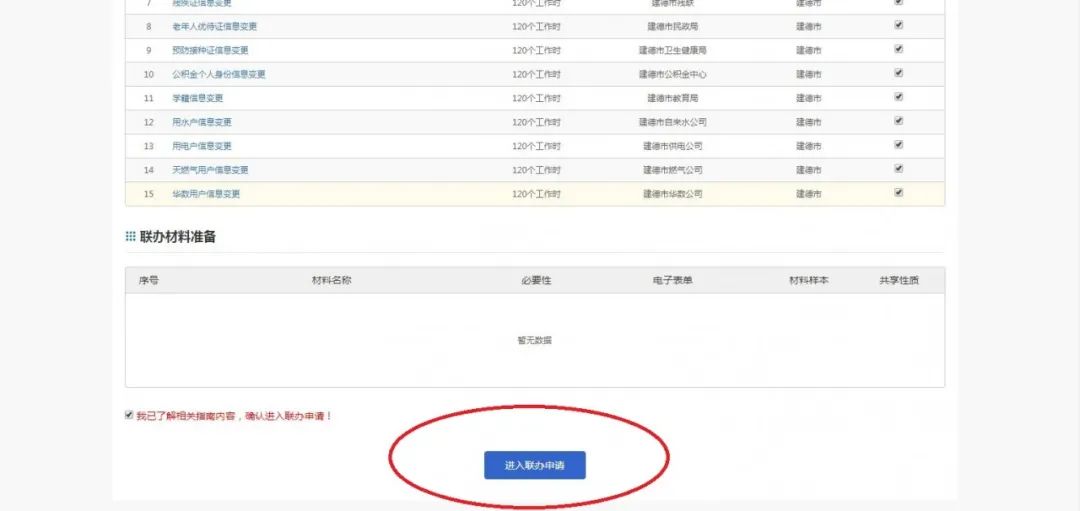Image resolution: width=1080 pixels, height=511 pixels.
Task: Click the grid icon beside 联办材料准备
Action: pos(130,237)
